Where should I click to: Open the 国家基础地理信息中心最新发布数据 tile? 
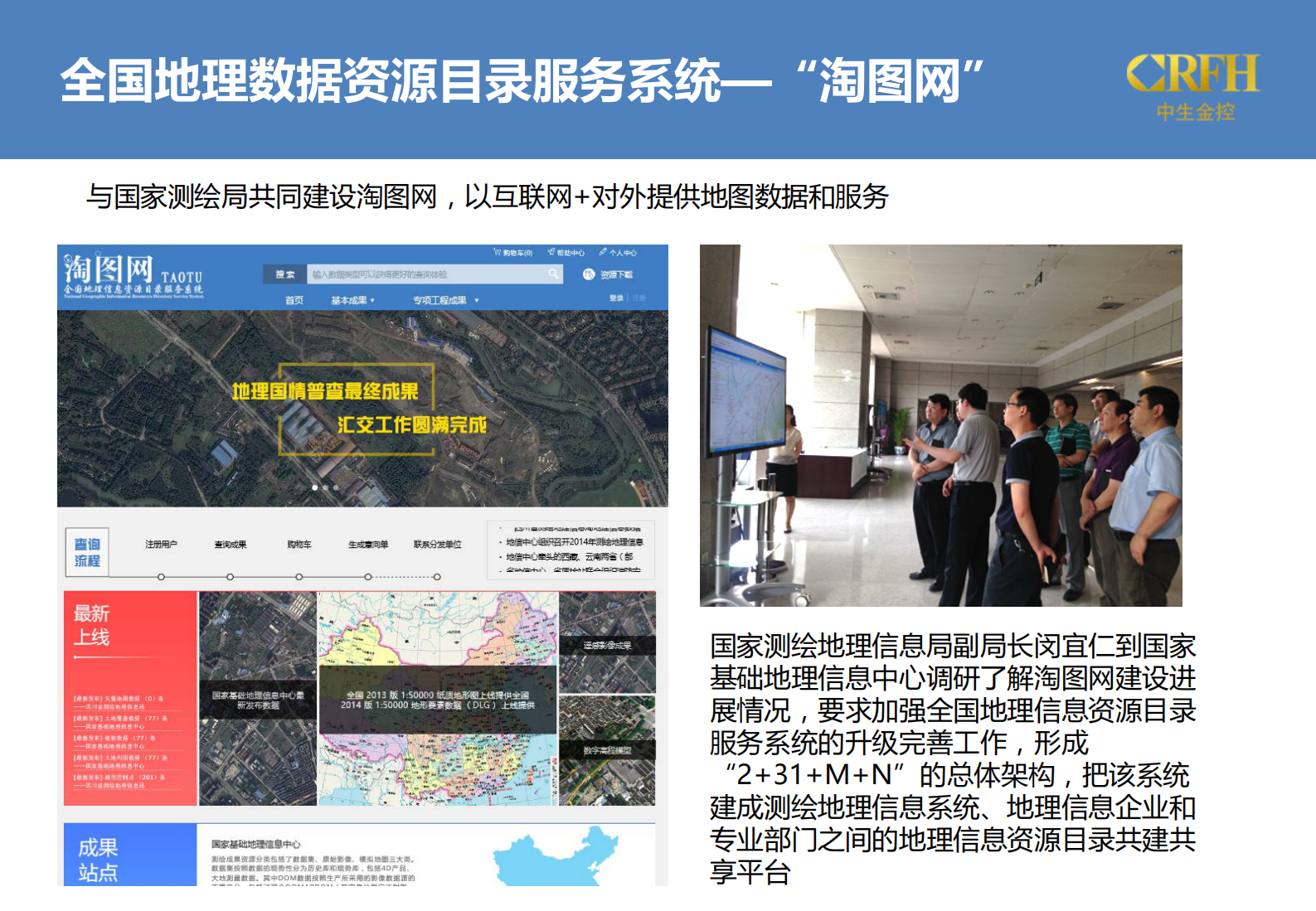(258, 700)
